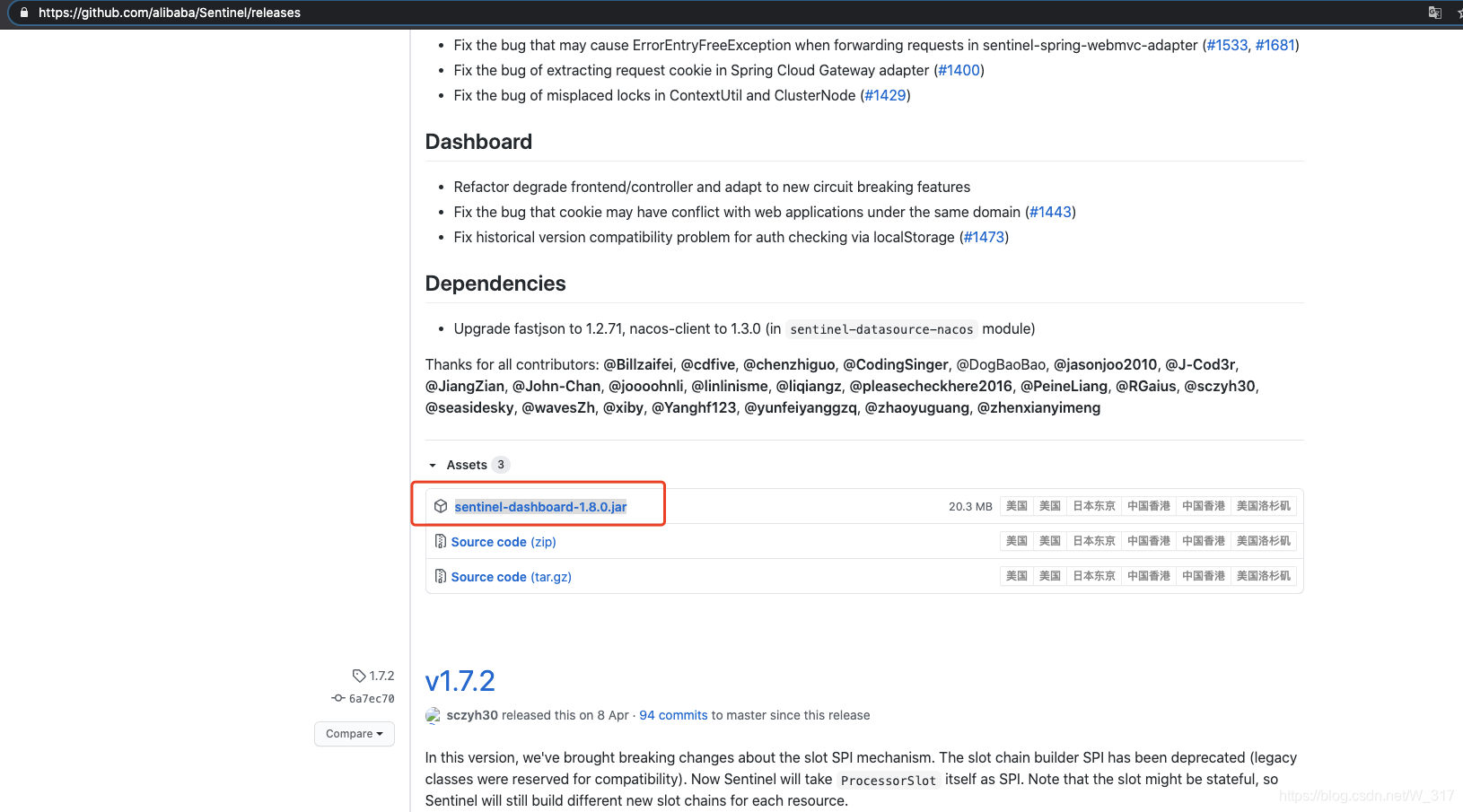Open @xiby contributor mention
Screen dimensions: 1463x812
(x=624, y=407)
